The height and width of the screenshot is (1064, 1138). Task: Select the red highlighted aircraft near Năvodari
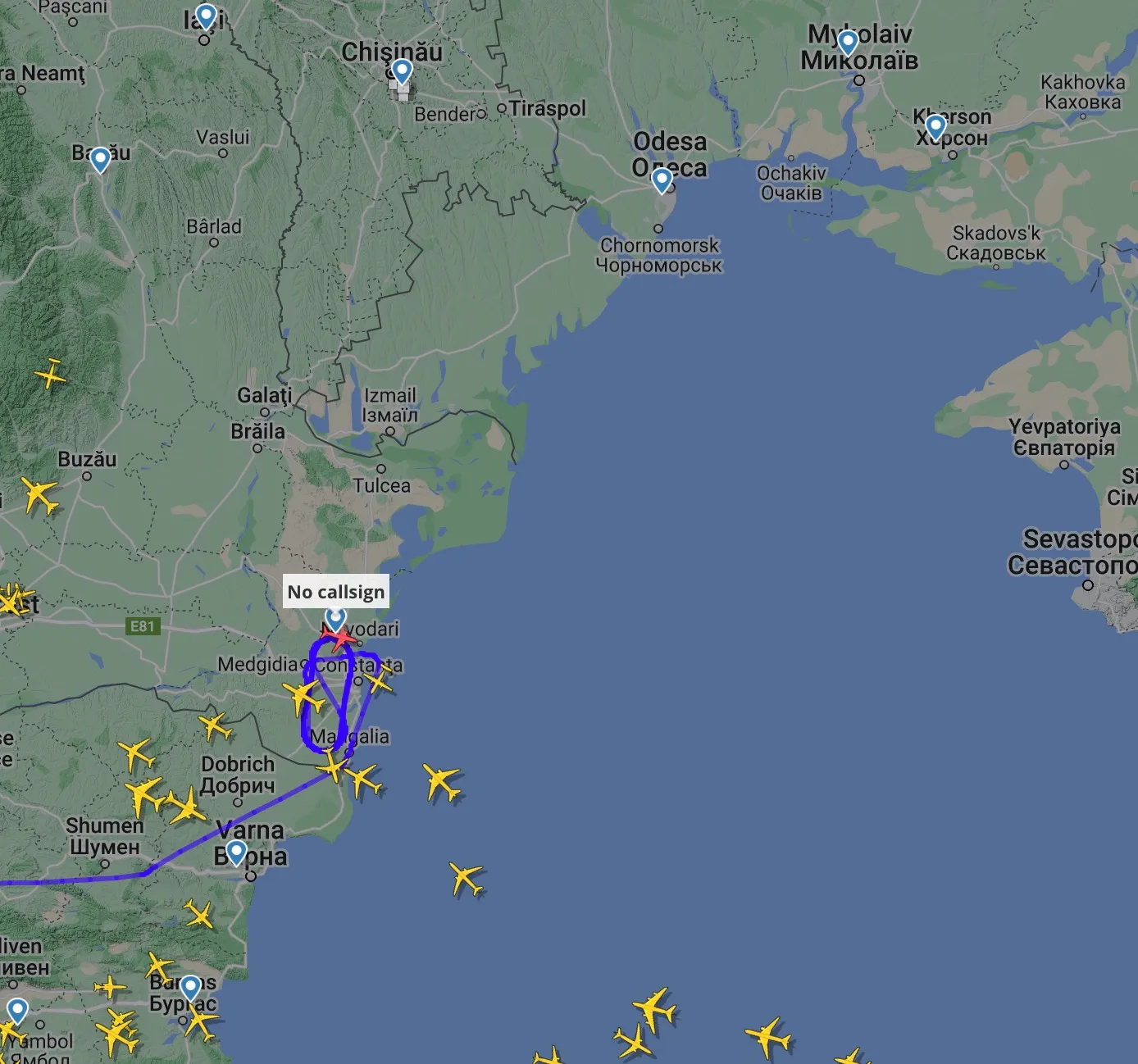(338, 636)
